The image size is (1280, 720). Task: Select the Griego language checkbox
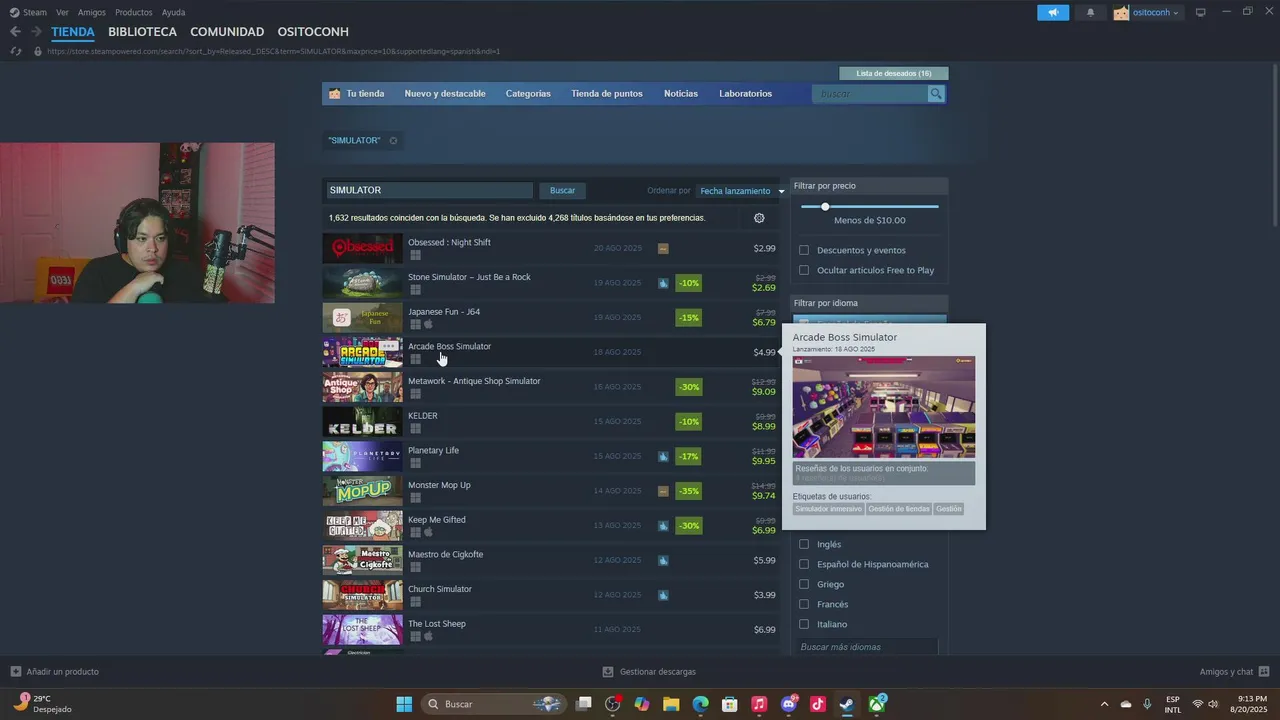click(x=804, y=584)
